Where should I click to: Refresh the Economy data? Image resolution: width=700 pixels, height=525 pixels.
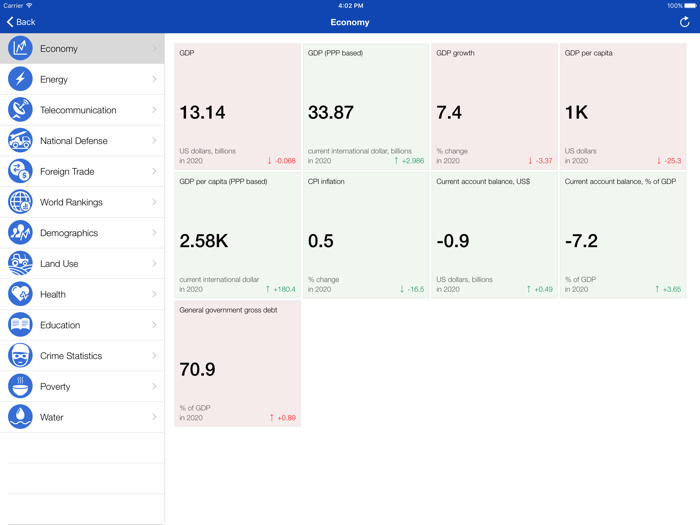[x=684, y=22]
